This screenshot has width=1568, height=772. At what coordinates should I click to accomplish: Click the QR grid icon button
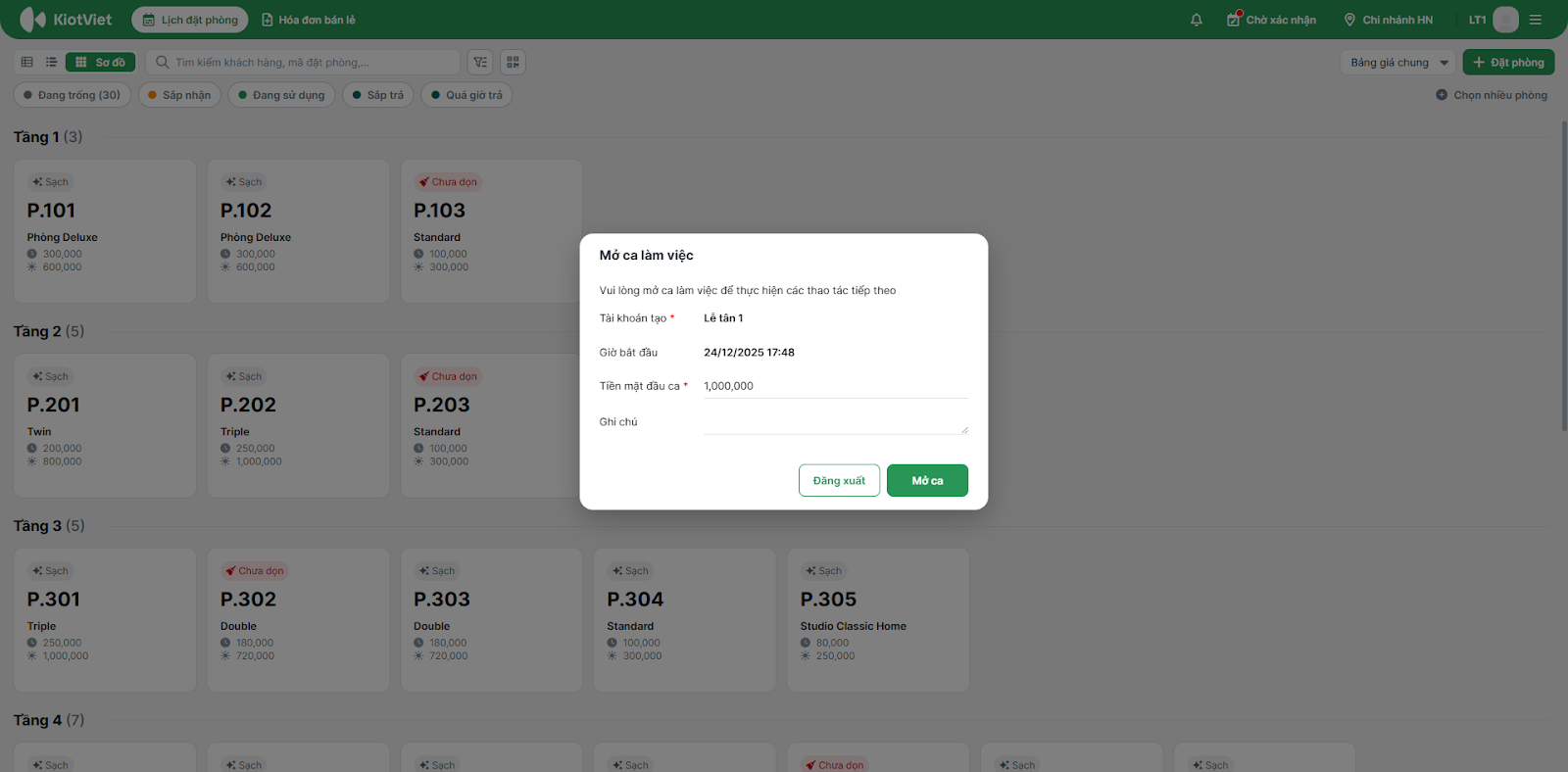pyautogui.click(x=513, y=62)
